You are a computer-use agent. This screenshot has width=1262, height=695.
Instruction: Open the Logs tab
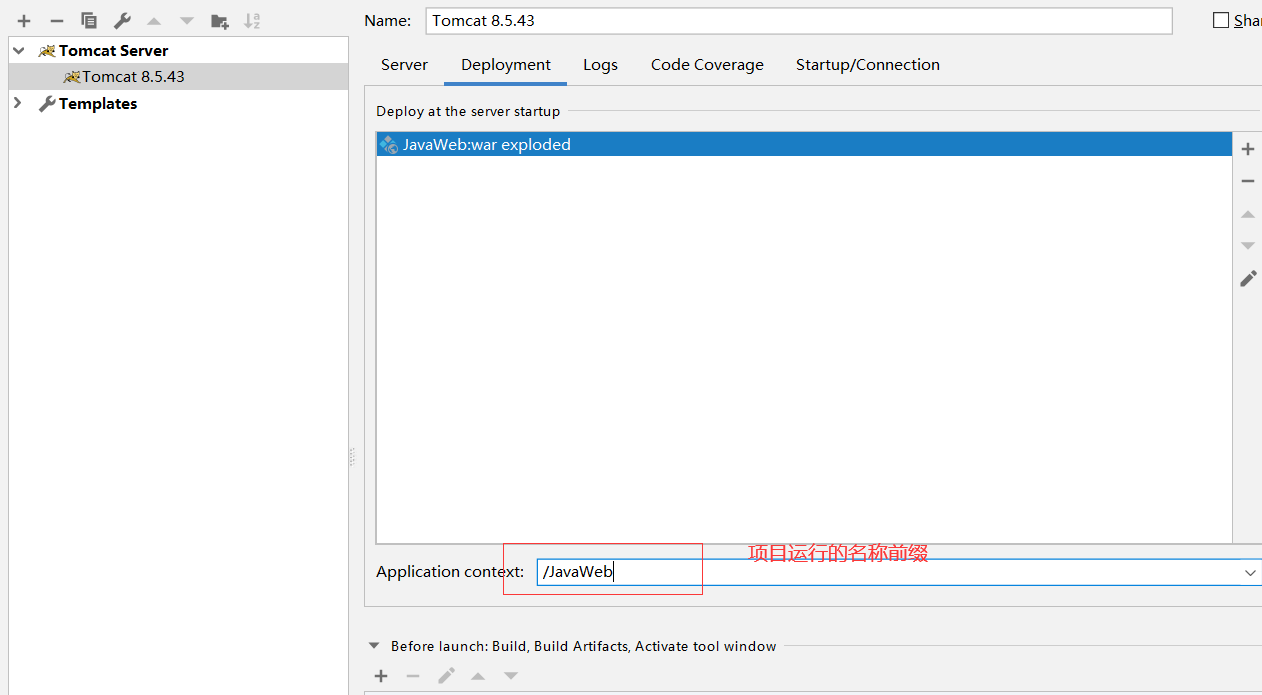[600, 65]
